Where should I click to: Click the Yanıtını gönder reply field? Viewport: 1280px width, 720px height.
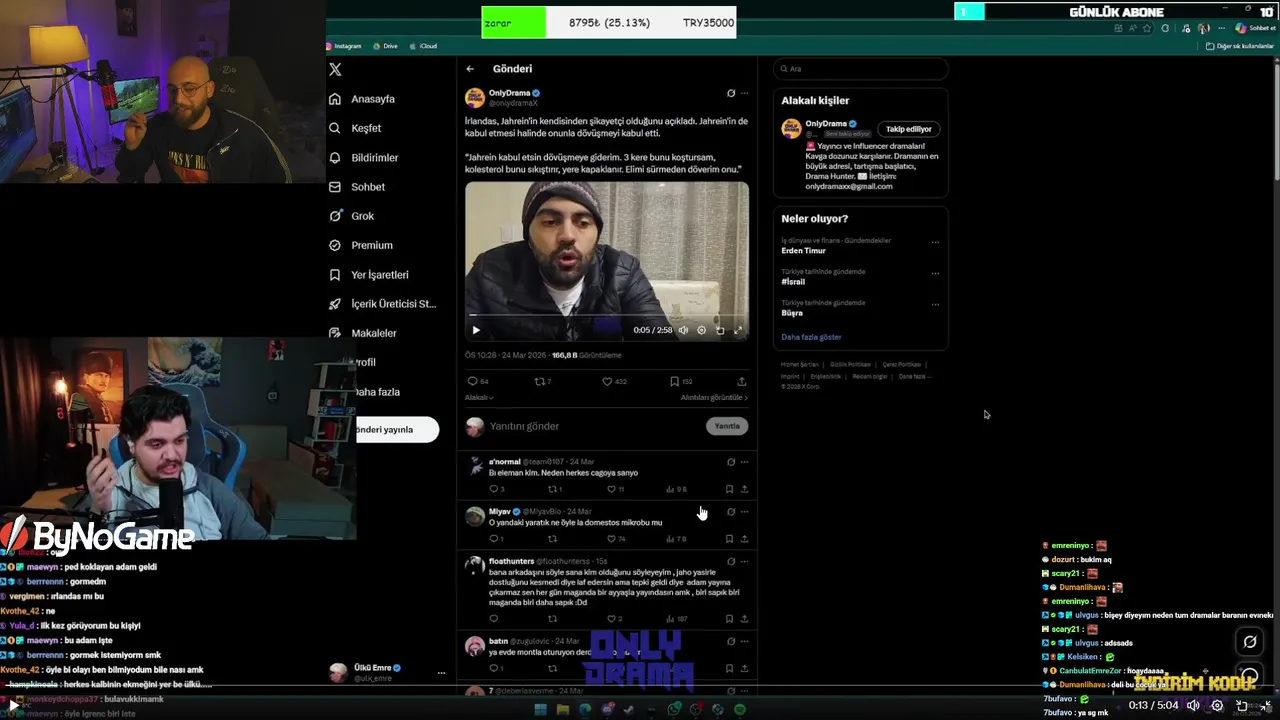point(595,426)
